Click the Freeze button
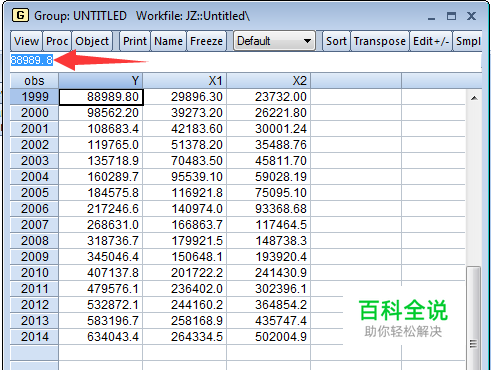 click(x=206, y=41)
